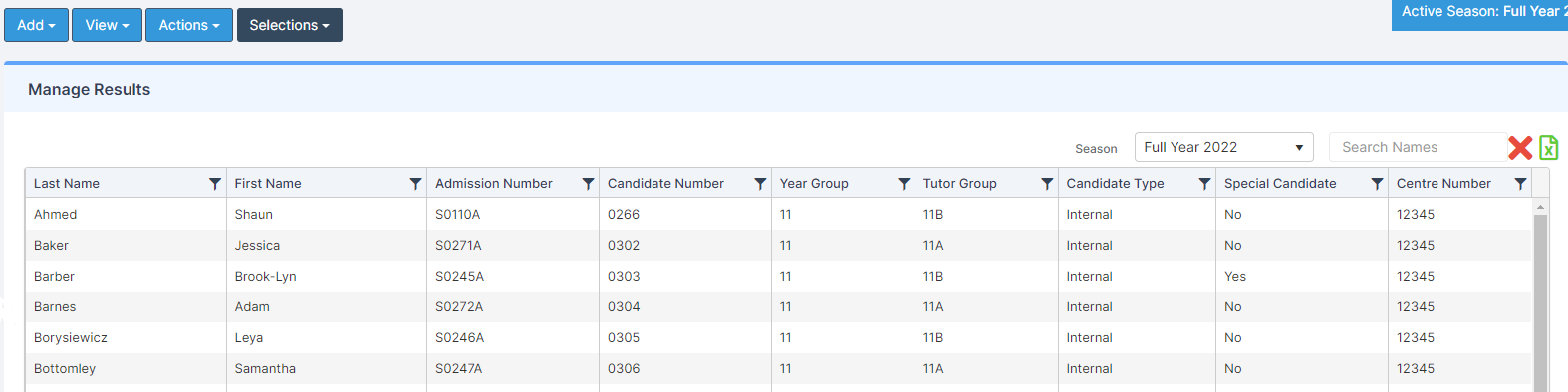Click admission number S0247A
The width and height of the screenshot is (1568, 392).
[458, 369]
